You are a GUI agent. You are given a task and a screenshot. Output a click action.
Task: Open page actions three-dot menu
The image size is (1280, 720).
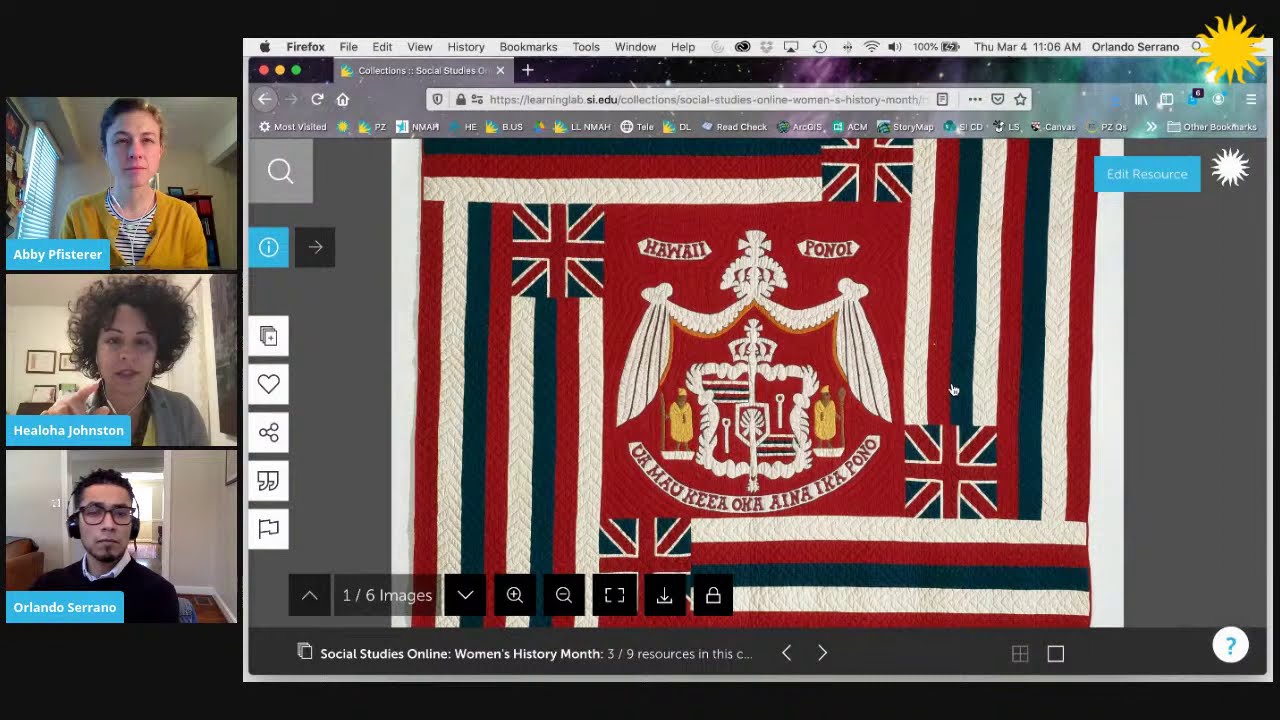(975, 100)
